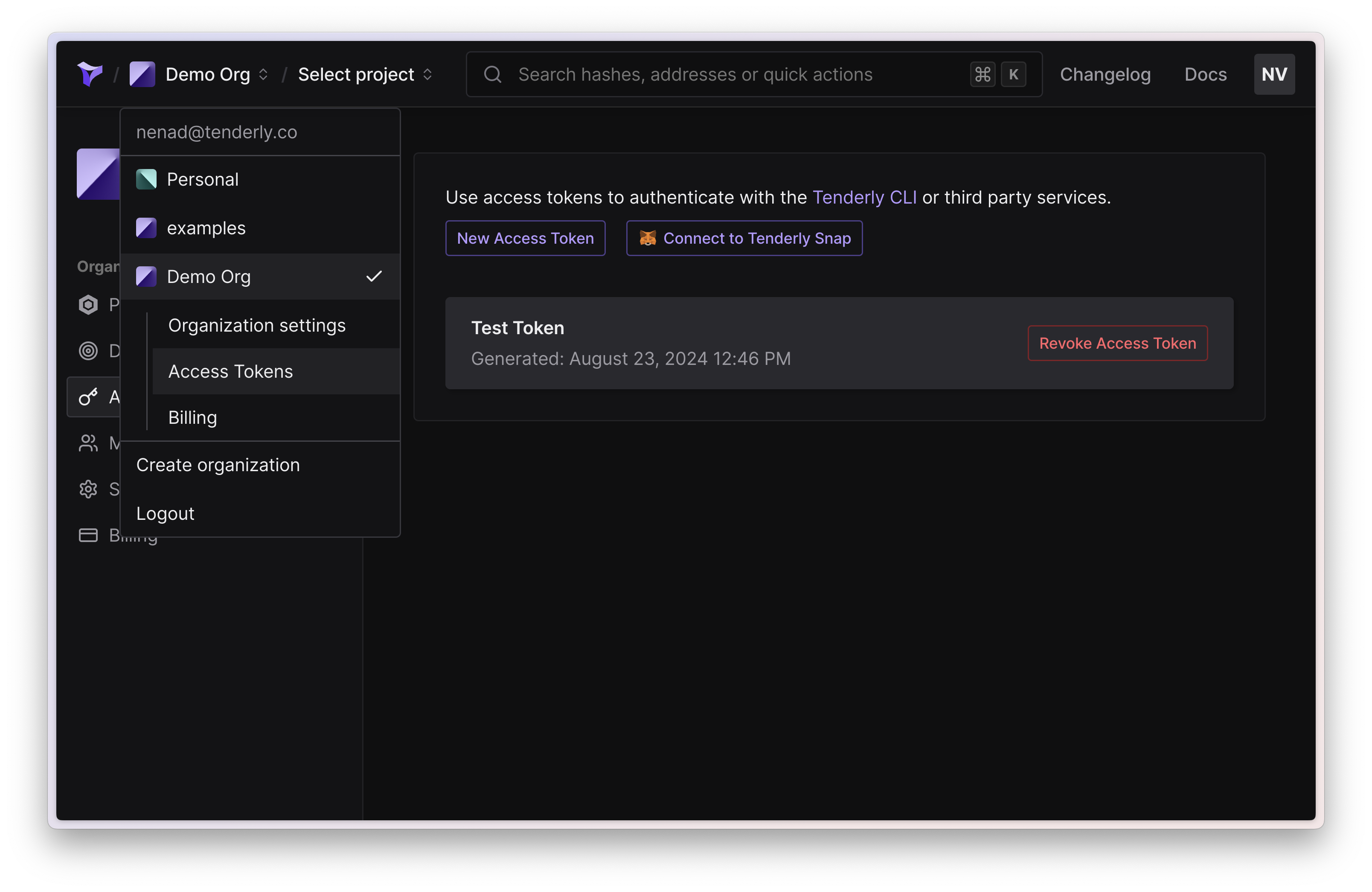Open the Select project dropdown
This screenshot has width=1372, height=892.
[365, 74]
